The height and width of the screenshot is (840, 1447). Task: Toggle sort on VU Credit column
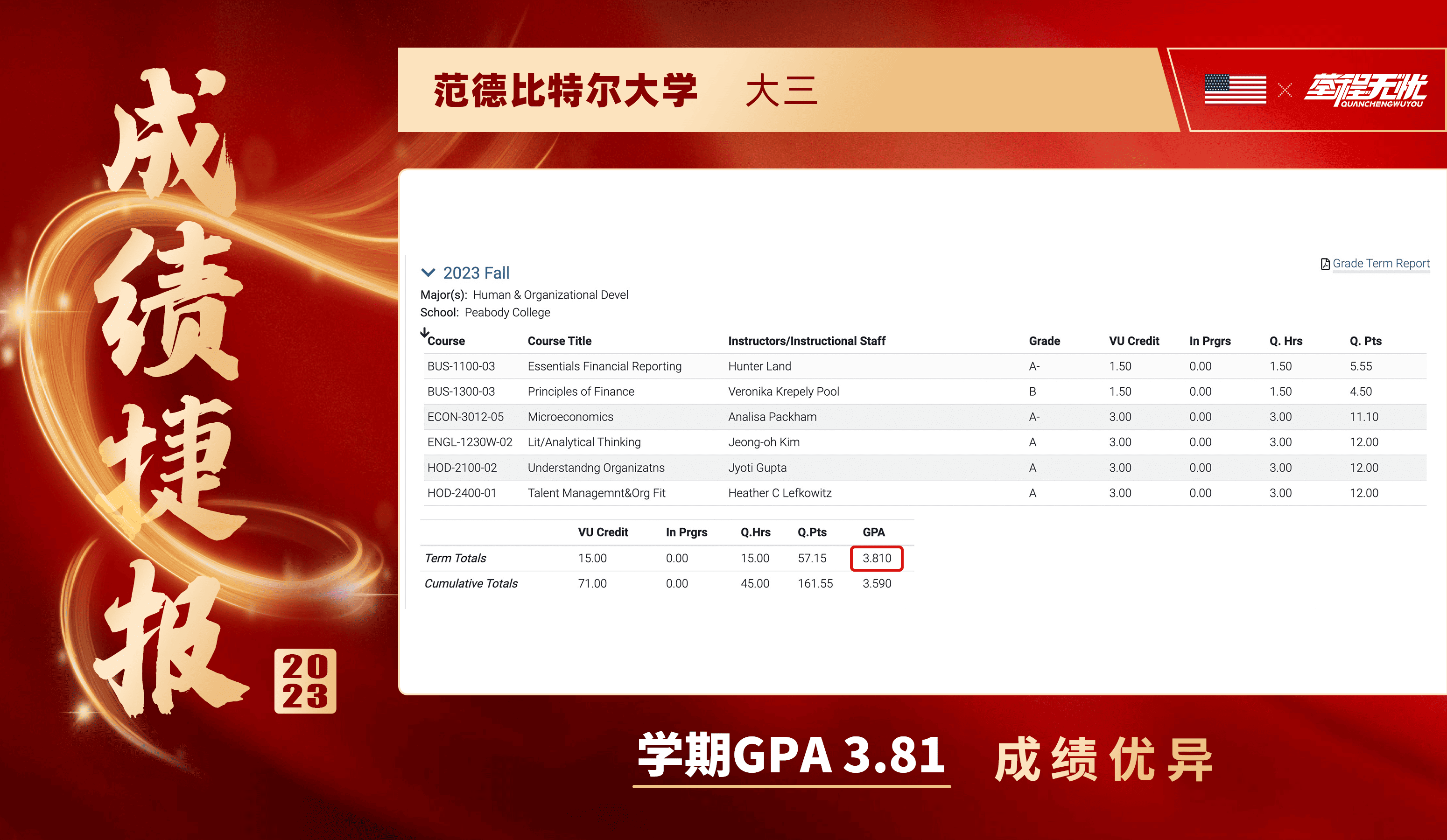1134,341
